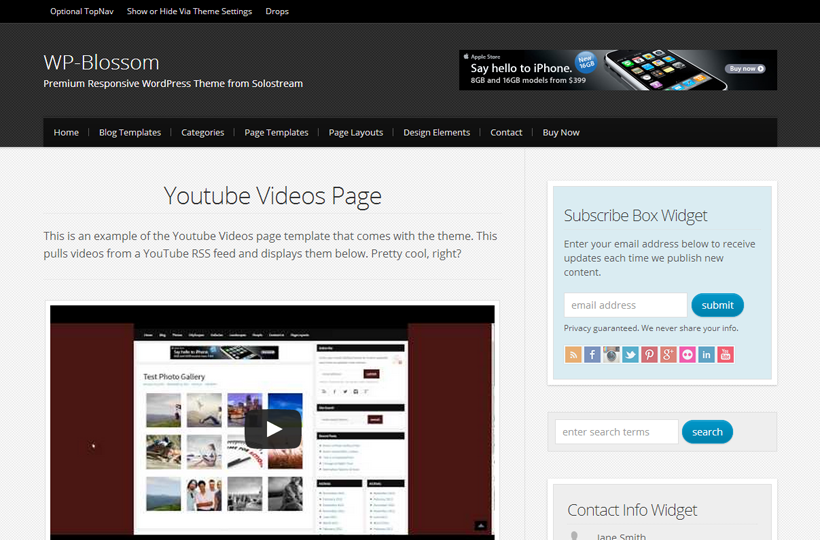Click the iPhone banner advertisement

coord(618,70)
